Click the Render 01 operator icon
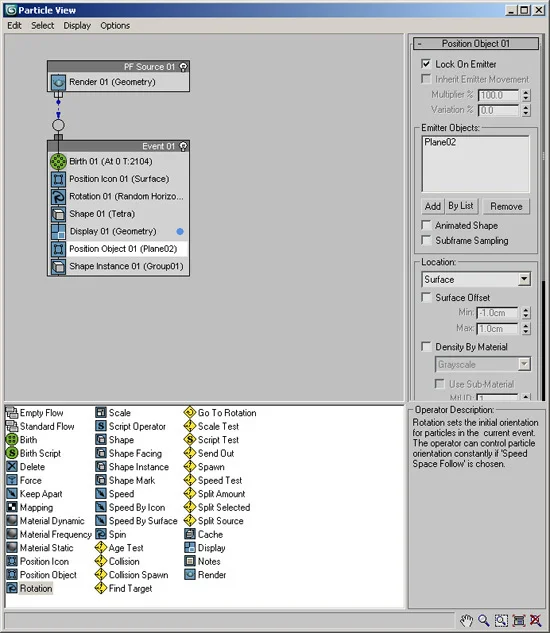This screenshot has width=550, height=633. pyautogui.click(x=58, y=82)
